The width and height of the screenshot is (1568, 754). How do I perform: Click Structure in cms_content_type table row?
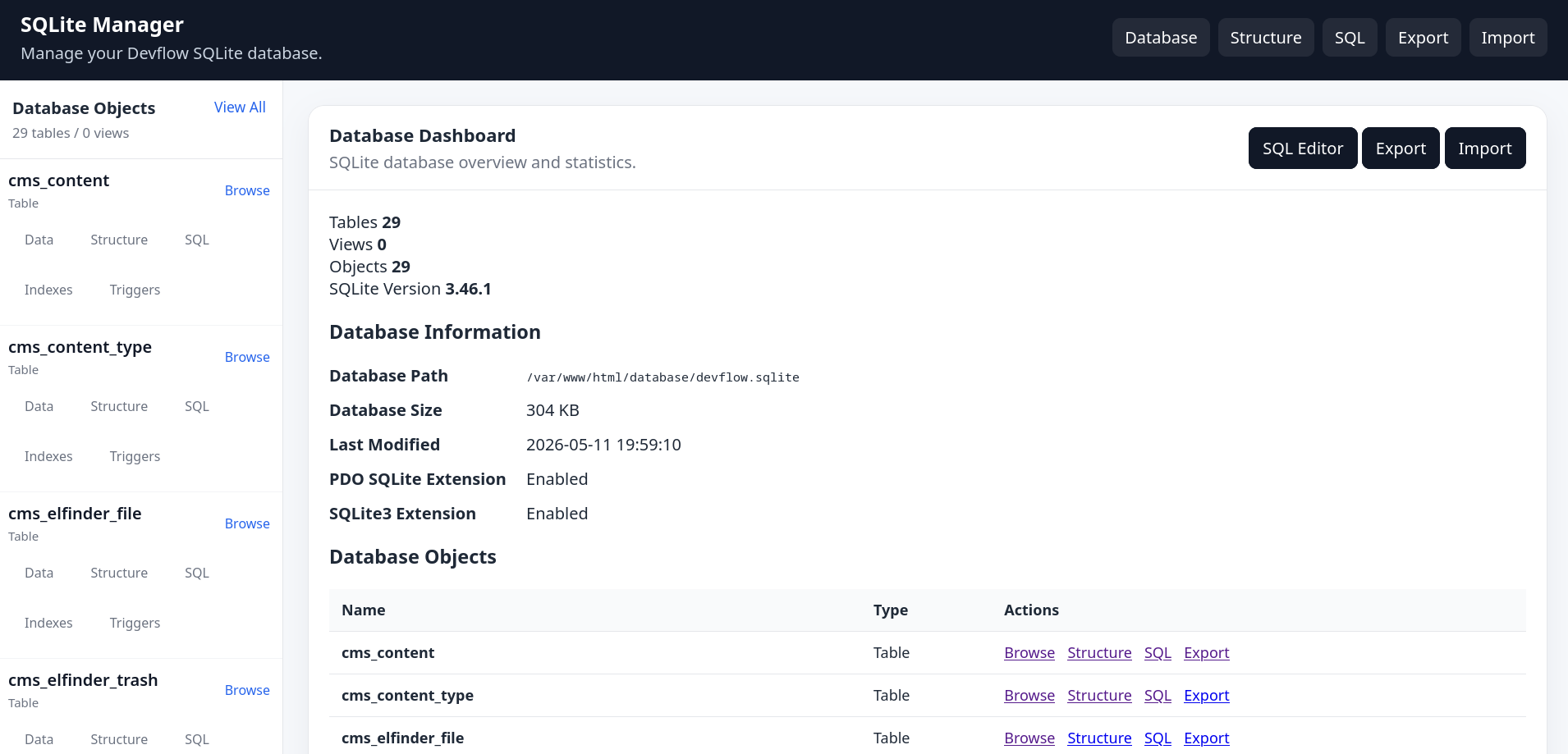(1099, 696)
